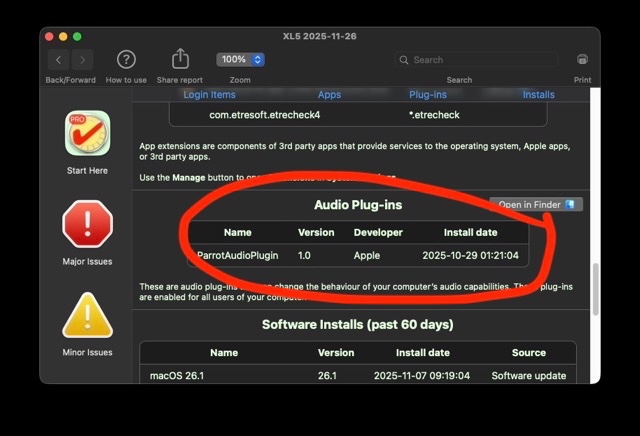Click Install date header in Audio Plug-ins table

tap(471, 233)
